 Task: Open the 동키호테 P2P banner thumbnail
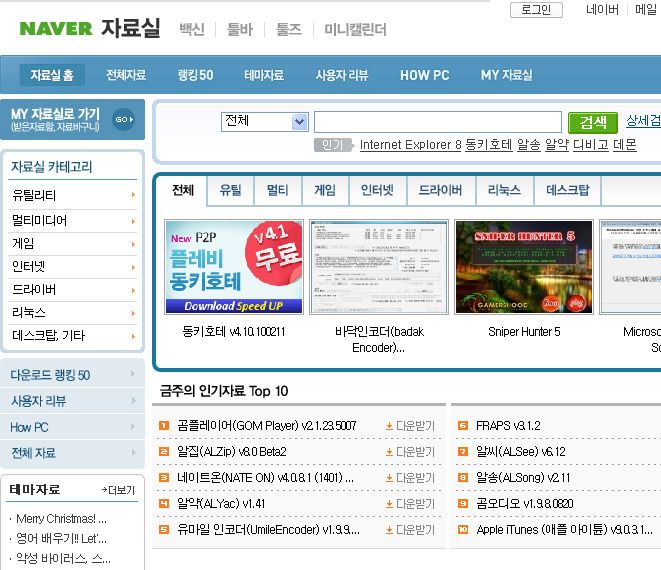click(x=234, y=267)
